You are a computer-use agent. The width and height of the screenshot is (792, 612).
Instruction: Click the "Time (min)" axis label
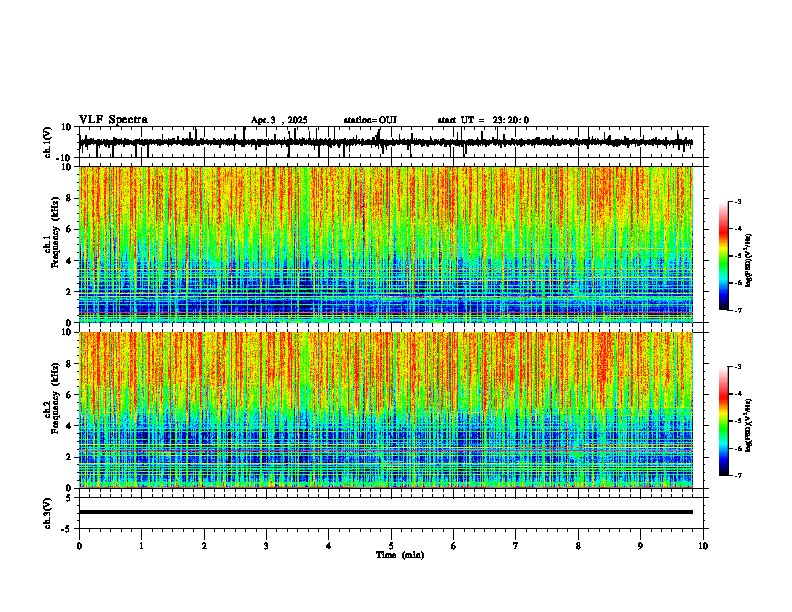click(x=400, y=555)
